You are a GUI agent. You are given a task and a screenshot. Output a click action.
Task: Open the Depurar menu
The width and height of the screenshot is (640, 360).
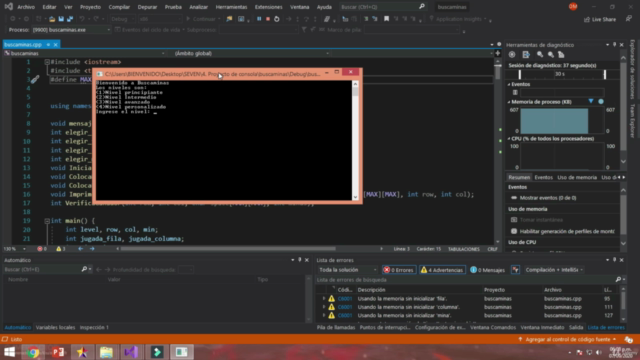pyautogui.click(x=147, y=7)
